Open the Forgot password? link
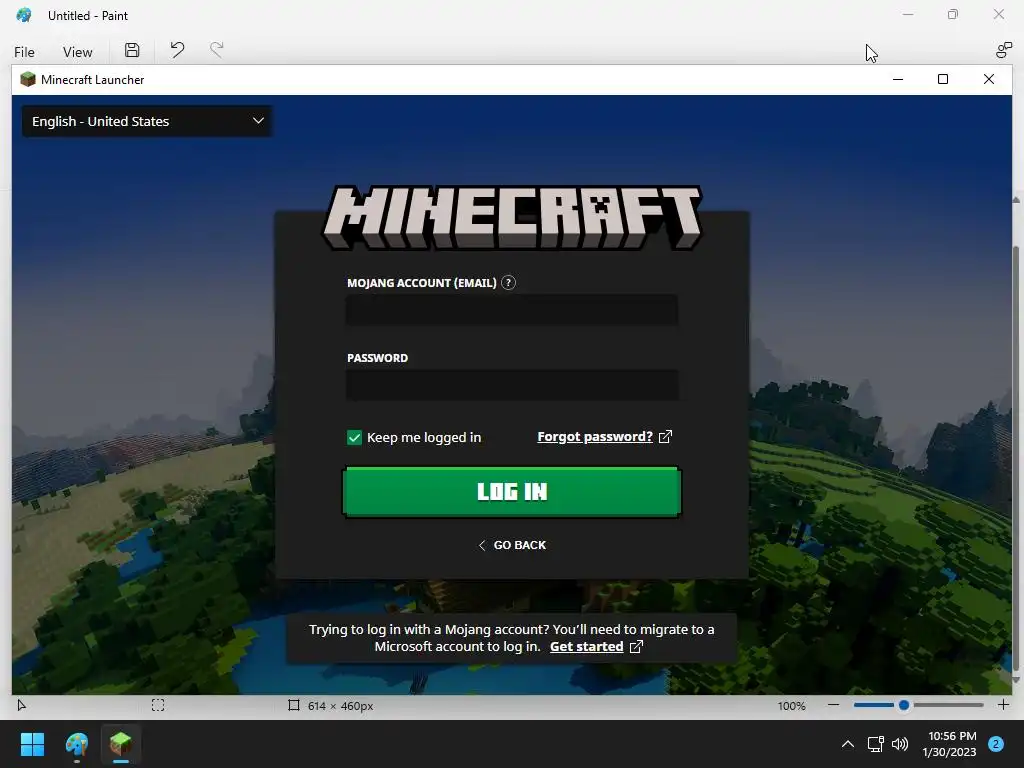The width and height of the screenshot is (1024, 768). (x=595, y=436)
